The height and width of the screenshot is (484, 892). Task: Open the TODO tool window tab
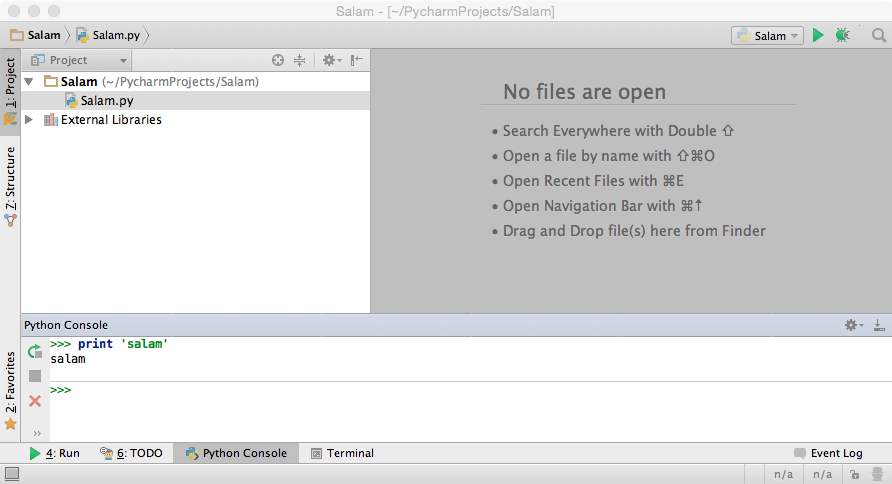pos(131,453)
